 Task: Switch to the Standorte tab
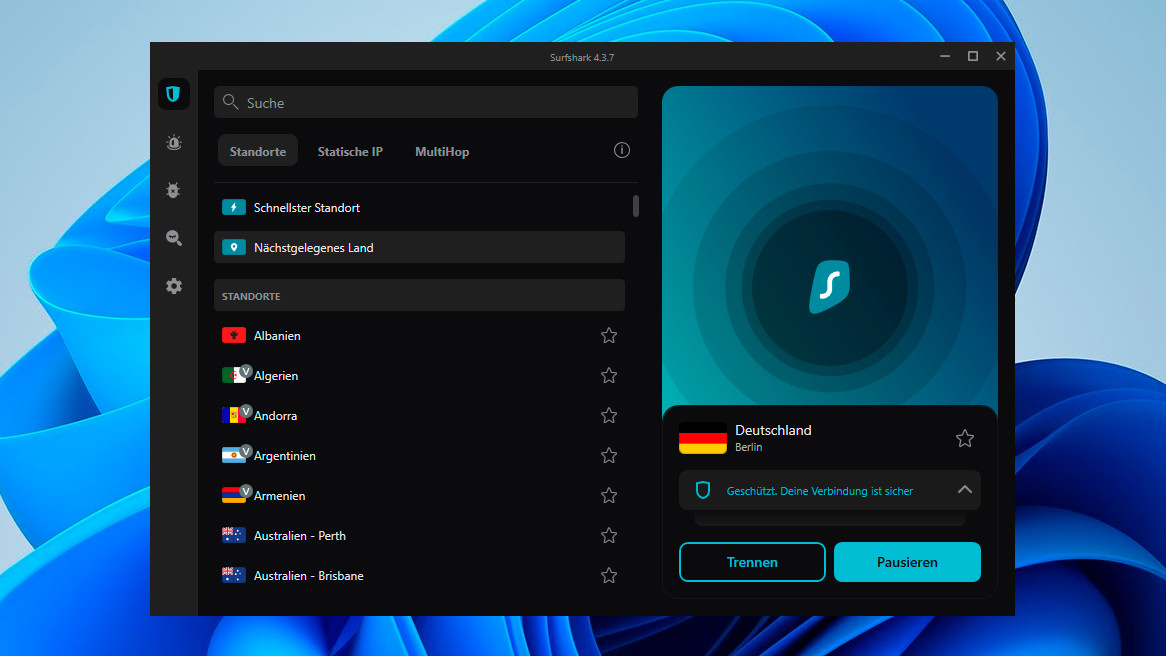click(x=257, y=151)
